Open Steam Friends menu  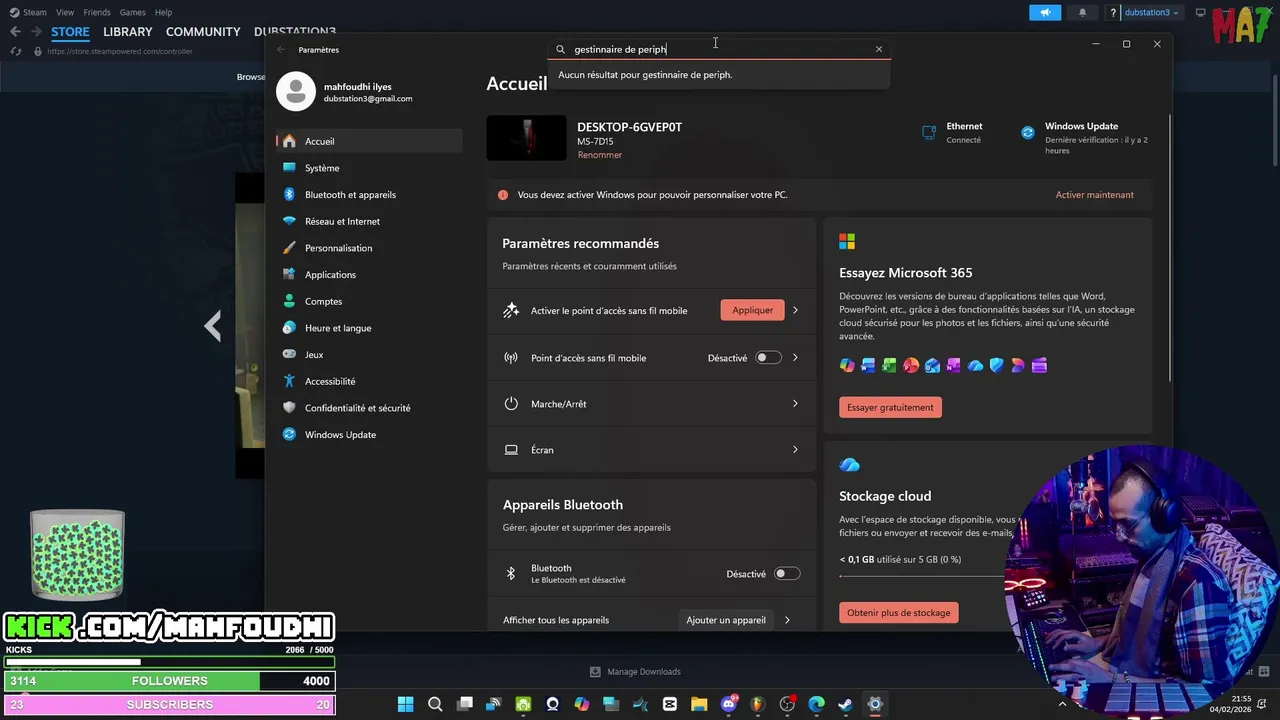coord(97,12)
